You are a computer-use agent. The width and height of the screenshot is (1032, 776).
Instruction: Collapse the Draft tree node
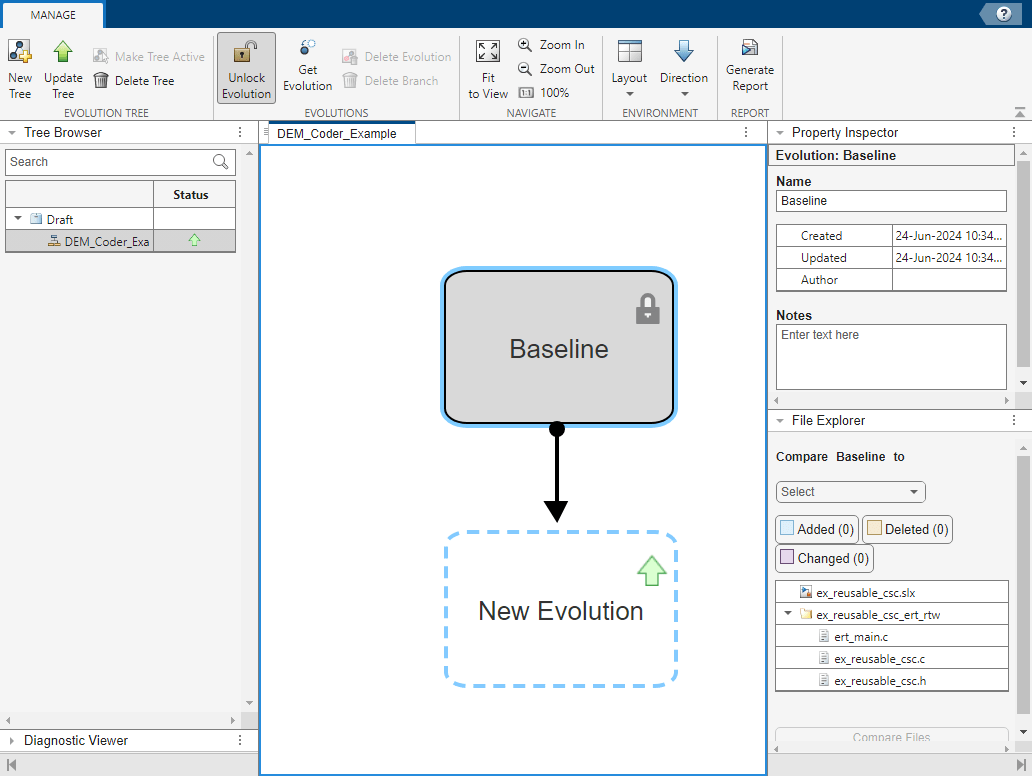coord(17,219)
